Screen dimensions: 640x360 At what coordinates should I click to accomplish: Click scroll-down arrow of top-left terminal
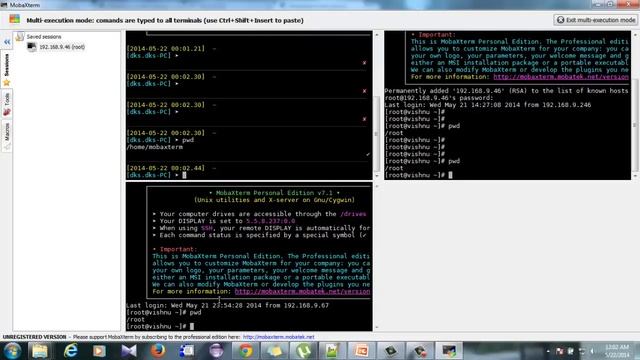[x=376, y=176]
